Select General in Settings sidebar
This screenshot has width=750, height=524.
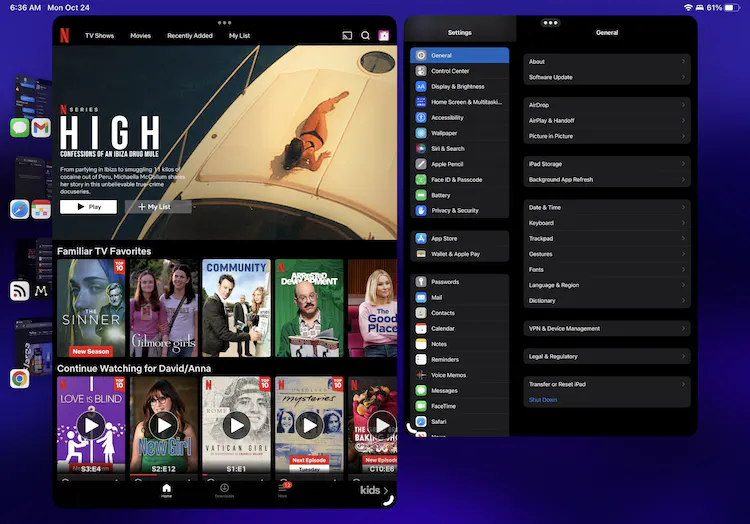pyautogui.click(x=460, y=55)
